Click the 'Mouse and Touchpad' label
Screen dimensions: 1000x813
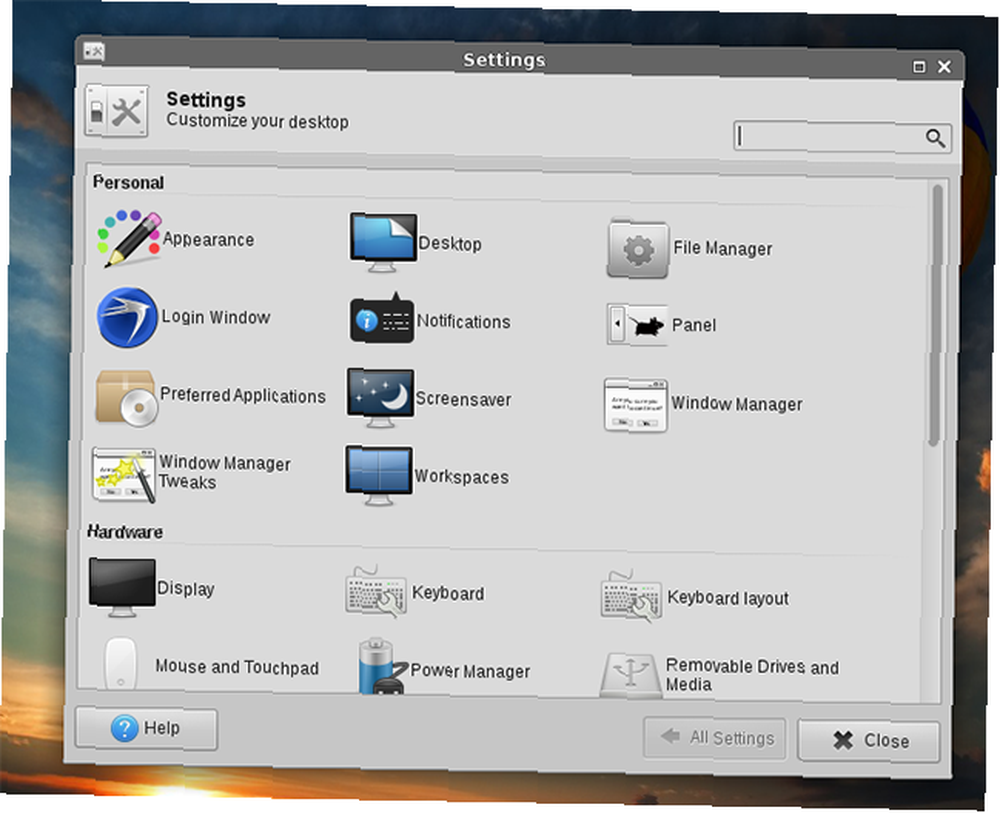pos(237,667)
